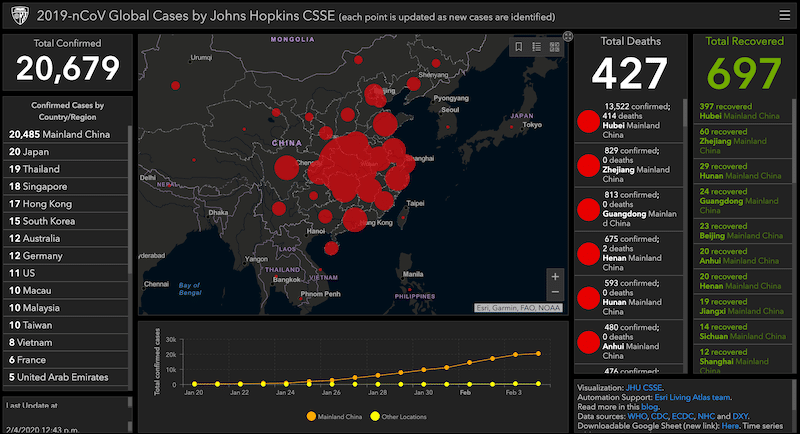Click red circle beside Zhejiang confirmed entry
Viewport: 800px width, 434px height.
(x=588, y=166)
